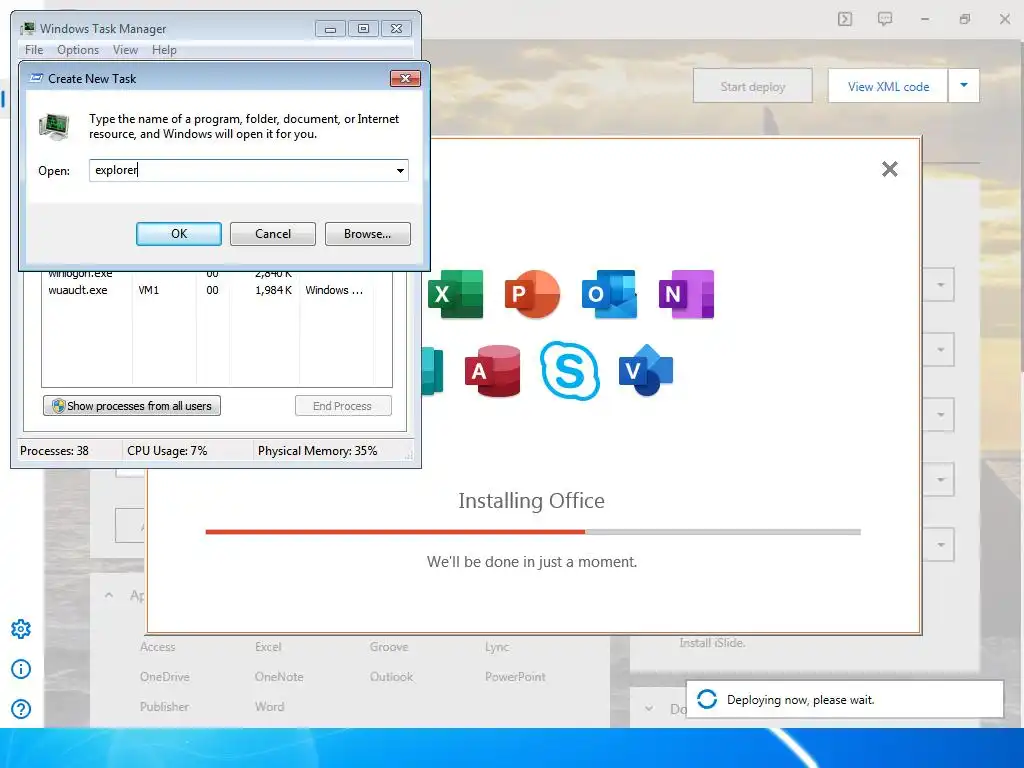Click the Installing Office progress bar

[x=533, y=532]
